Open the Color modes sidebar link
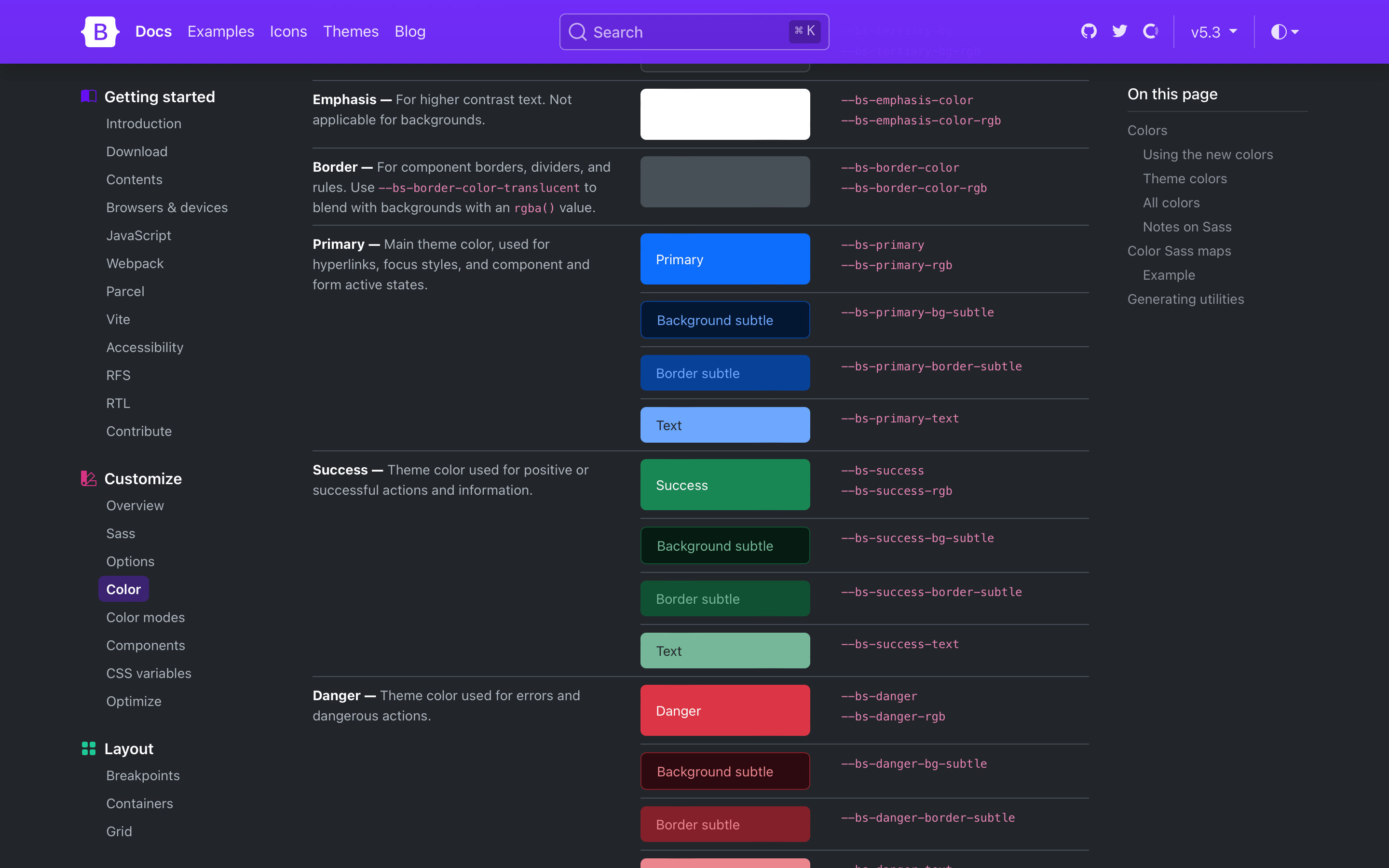 click(x=145, y=617)
